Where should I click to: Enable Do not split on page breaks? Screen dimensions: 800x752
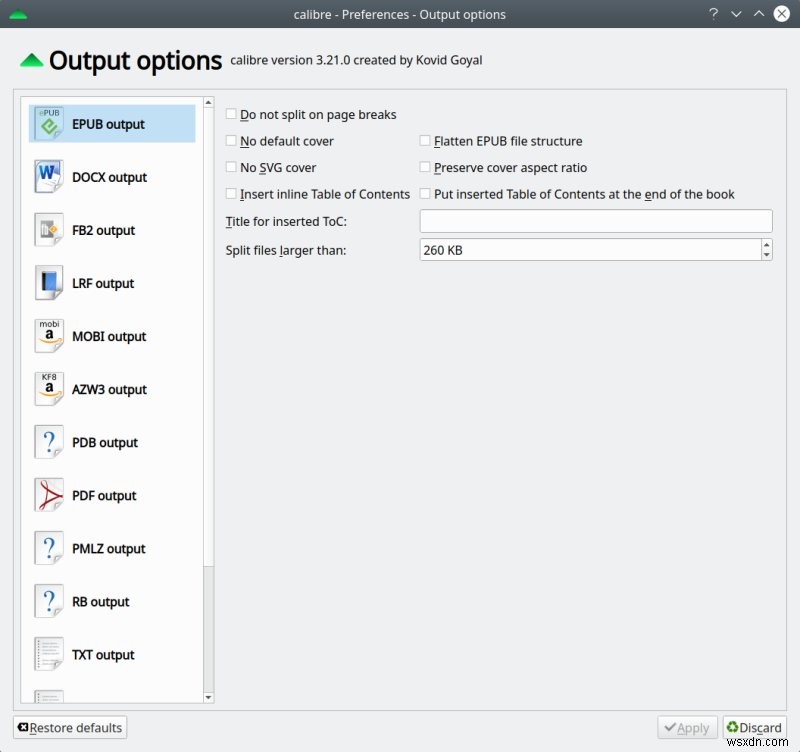point(232,115)
